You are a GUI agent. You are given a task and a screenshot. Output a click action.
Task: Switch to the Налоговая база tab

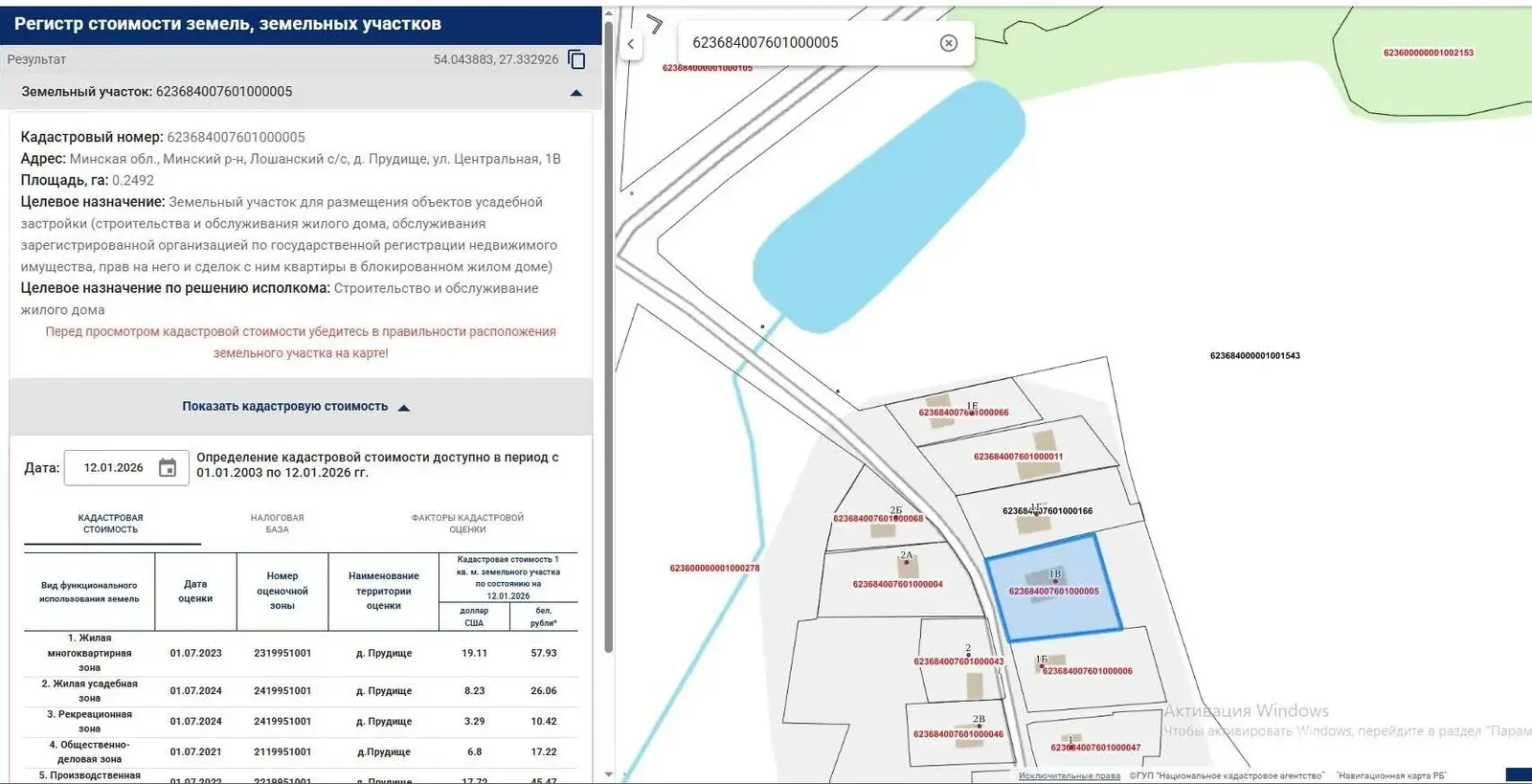[277, 524]
